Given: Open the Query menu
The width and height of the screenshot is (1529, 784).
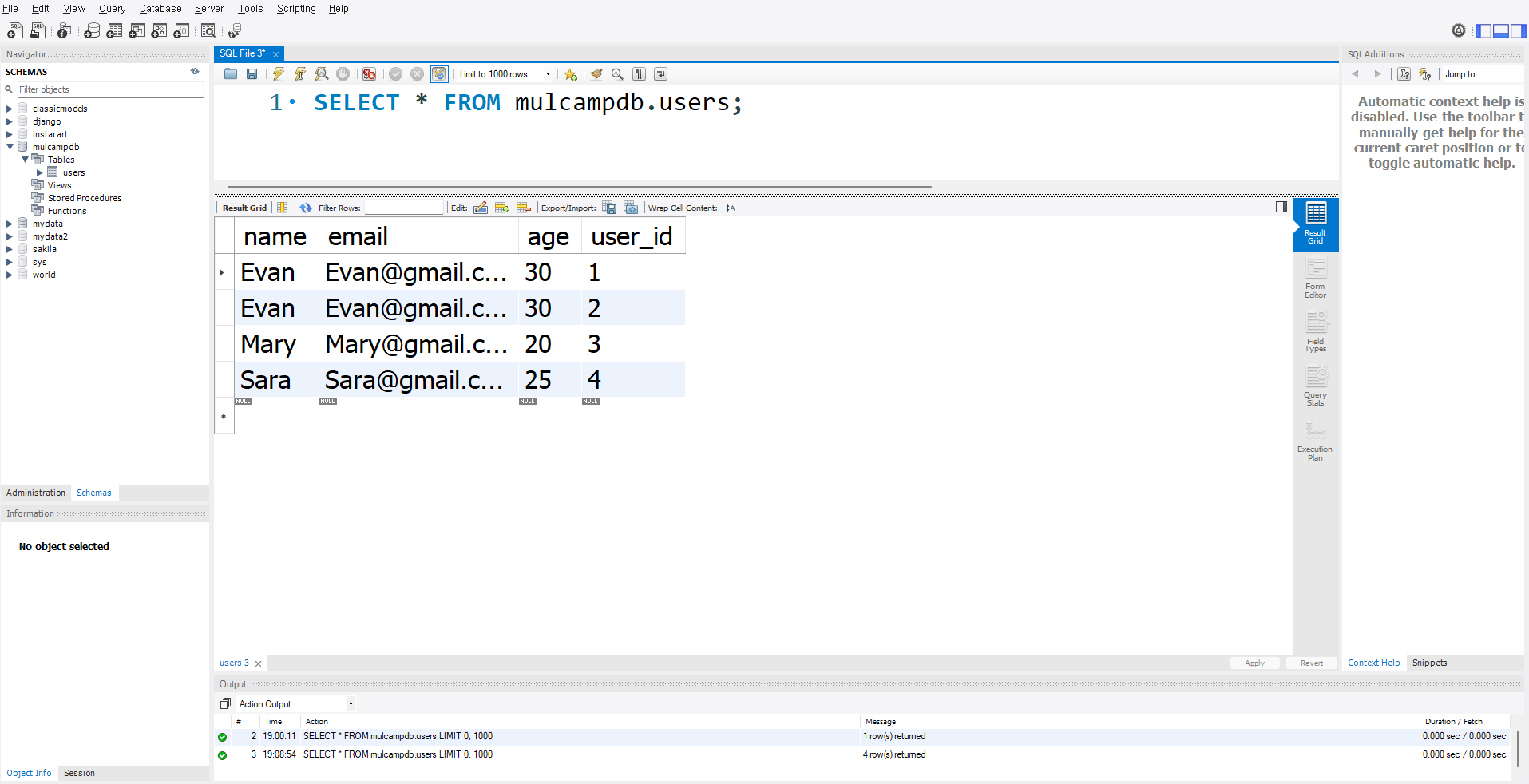Looking at the screenshot, I should point(111,9).
